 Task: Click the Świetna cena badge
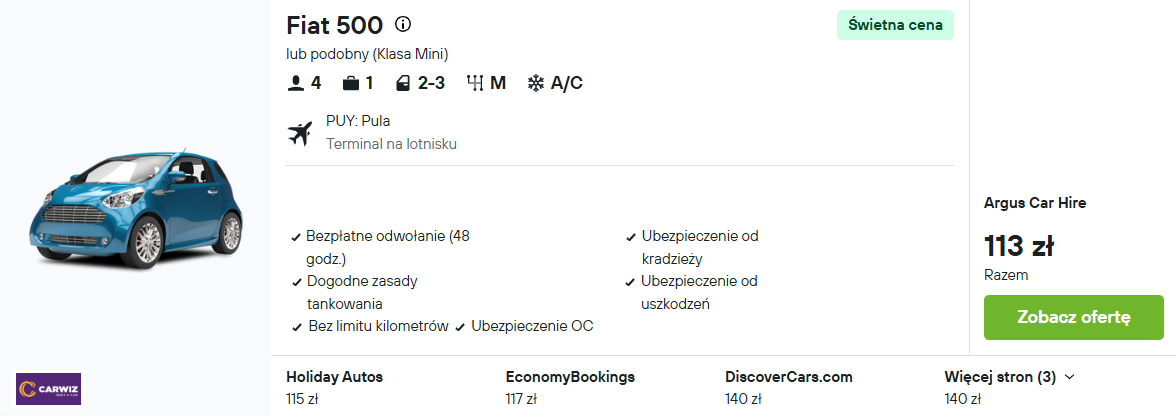click(x=896, y=25)
